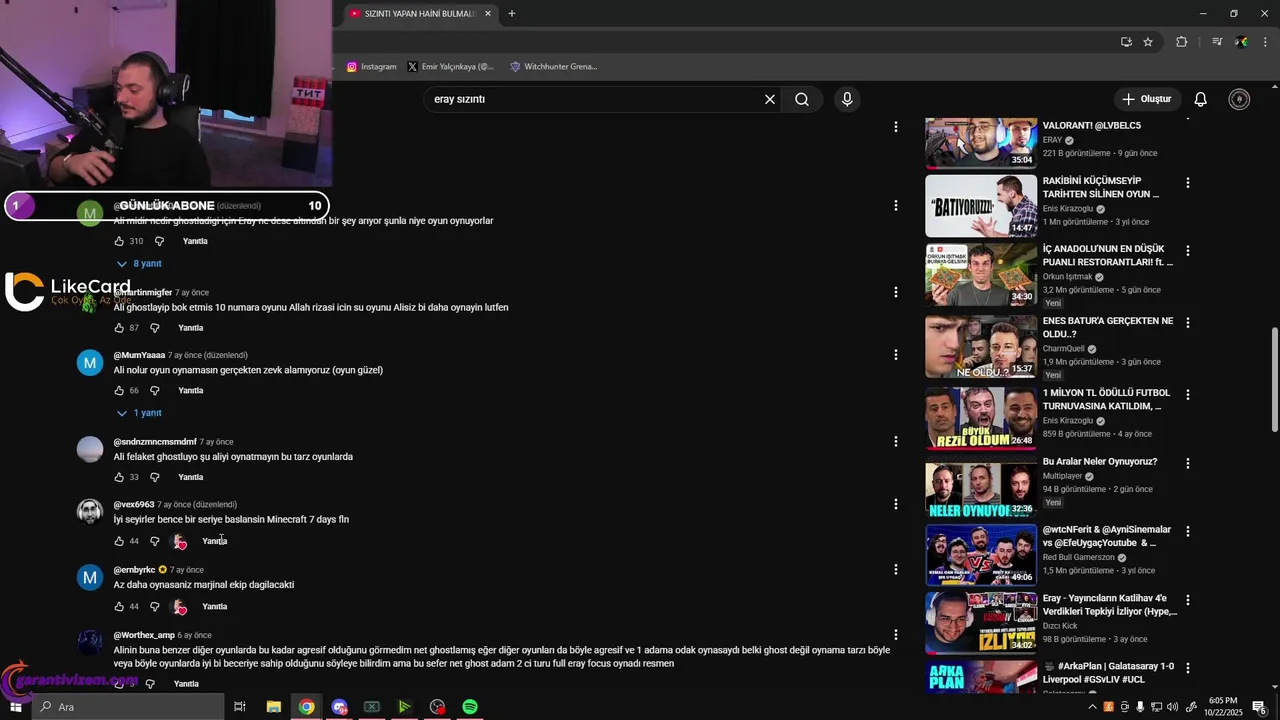Dislike the comment with 310 likes
The height and width of the screenshot is (720, 1280).
click(158, 241)
